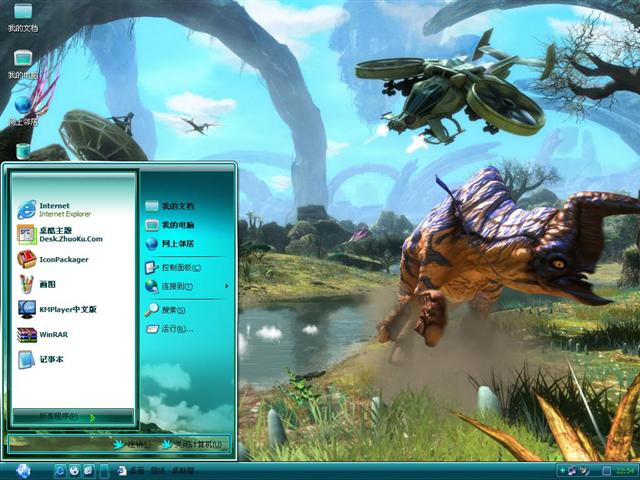
Task: Click the control panel icon in Start menu
Action: pyautogui.click(x=152, y=268)
